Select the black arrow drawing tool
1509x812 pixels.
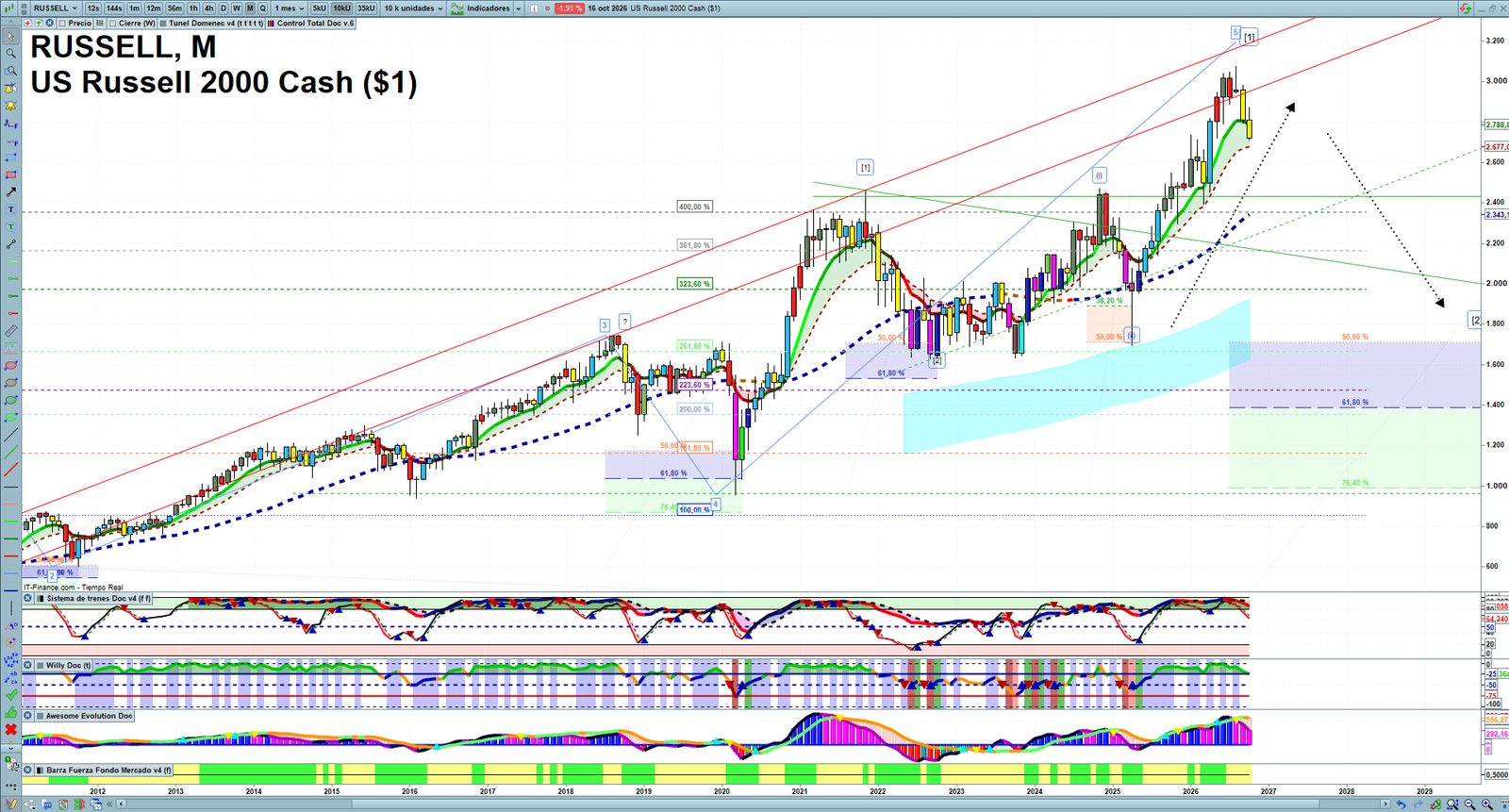click(10, 191)
